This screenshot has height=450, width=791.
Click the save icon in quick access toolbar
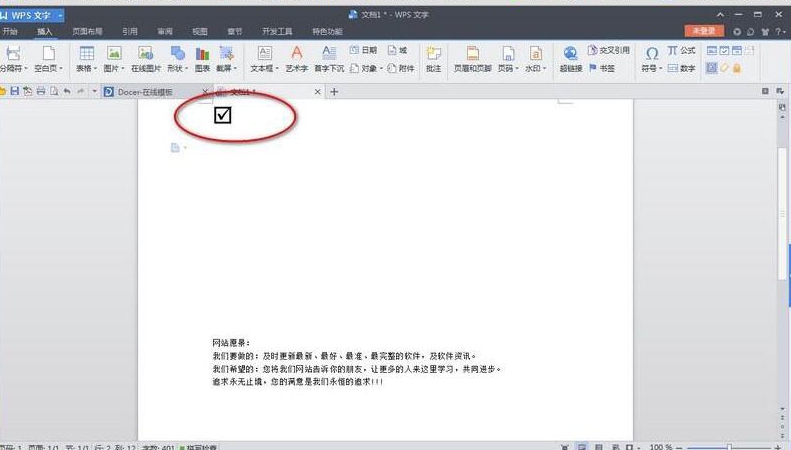point(15,91)
